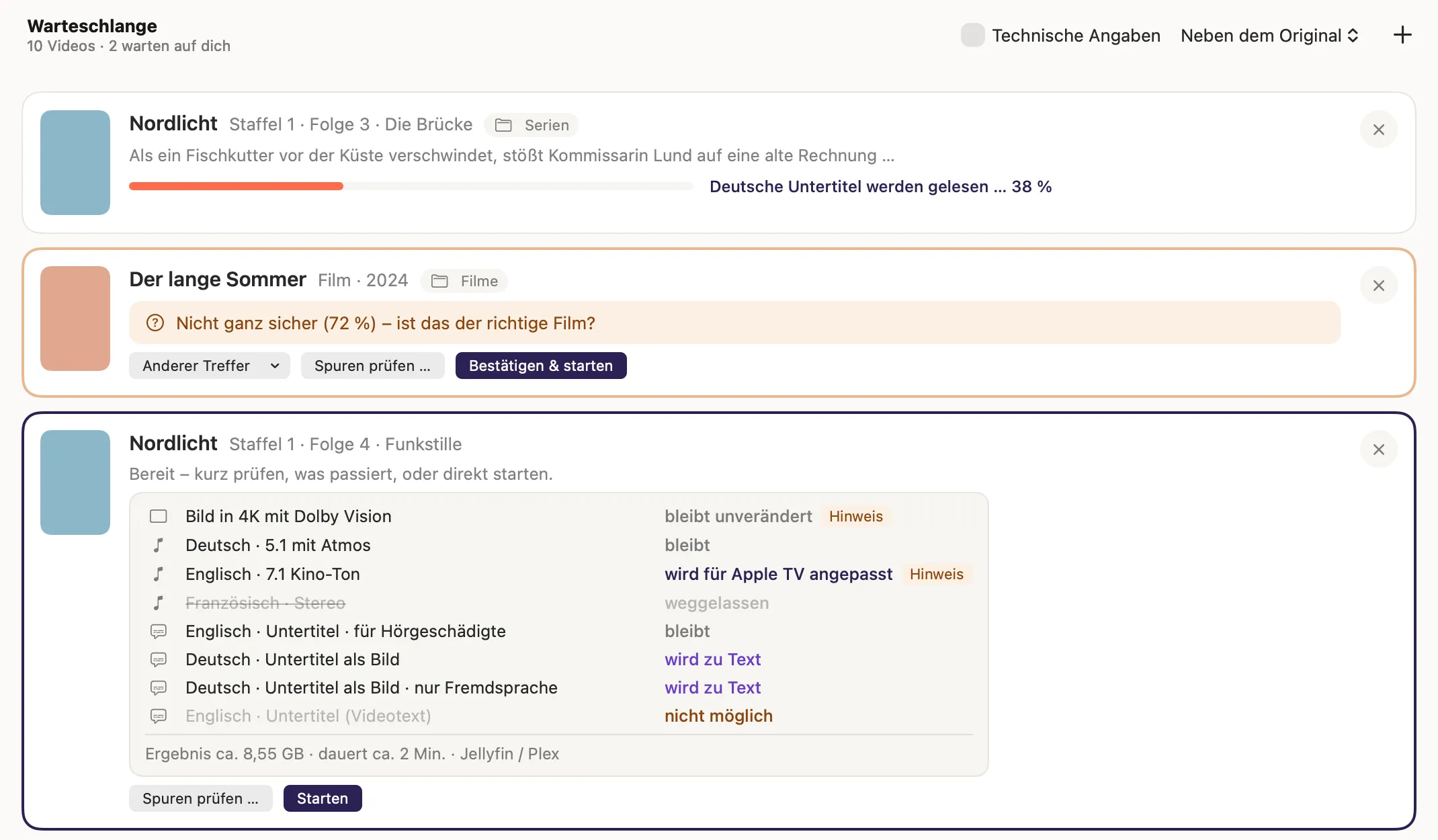Screen dimensions: 1438x840
Task: Click subtitle icon for Deutsch nur Fremdsprache
Action: click(159, 687)
